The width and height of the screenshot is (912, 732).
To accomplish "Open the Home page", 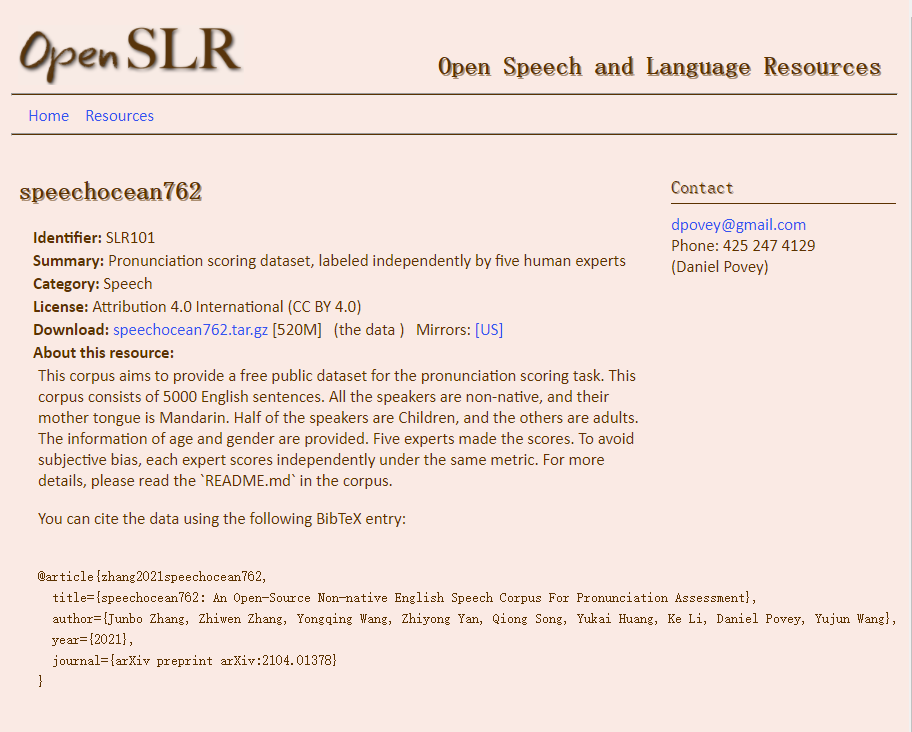I will [48, 115].
